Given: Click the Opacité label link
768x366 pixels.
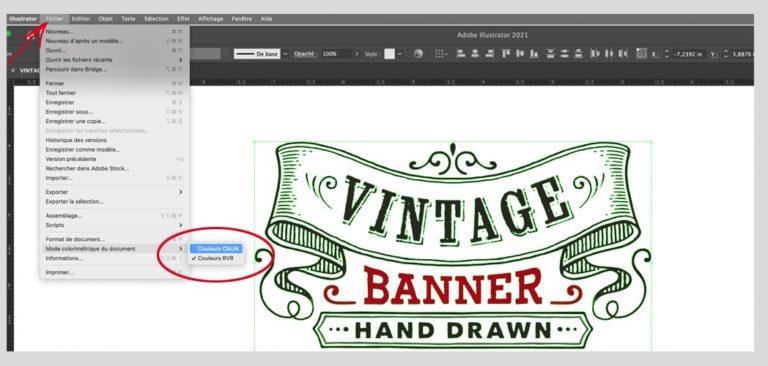Looking at the screenshot, I should pos(305,54).
